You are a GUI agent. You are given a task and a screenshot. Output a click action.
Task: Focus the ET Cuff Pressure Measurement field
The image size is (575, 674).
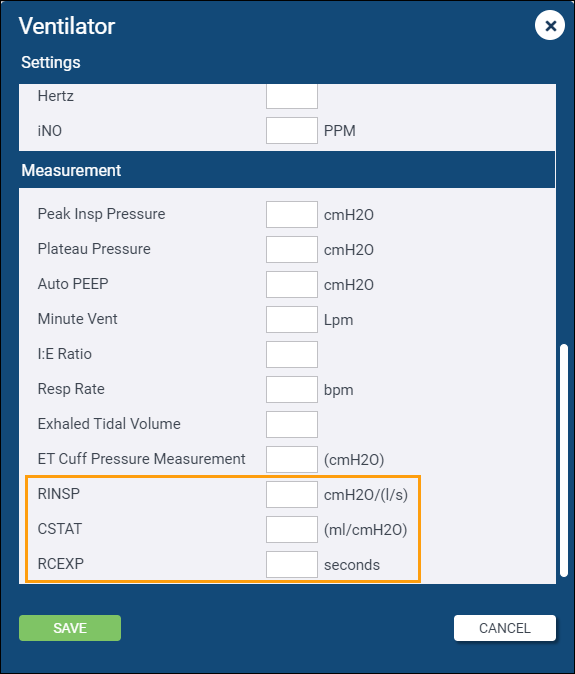point(292,460)
